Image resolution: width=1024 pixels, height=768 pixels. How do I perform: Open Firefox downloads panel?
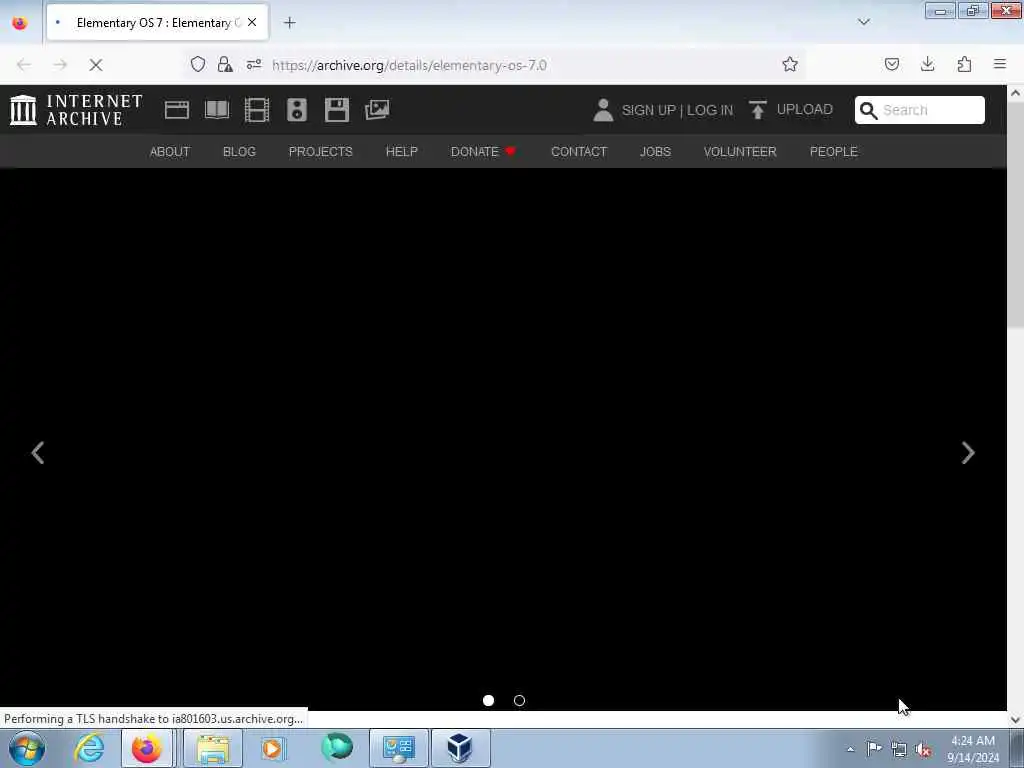[x=927, y=64]
